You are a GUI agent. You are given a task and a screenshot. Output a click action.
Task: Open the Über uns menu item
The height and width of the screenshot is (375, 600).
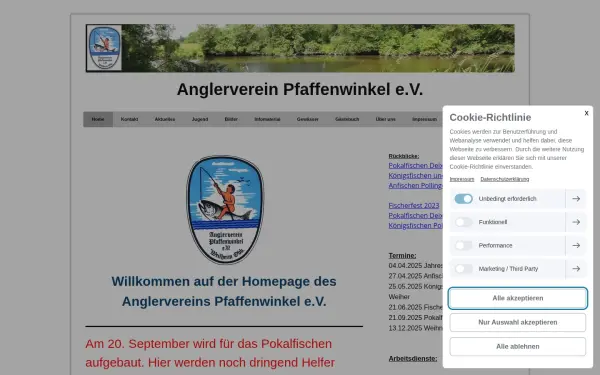pyautogui.click(x=385, y=119)
